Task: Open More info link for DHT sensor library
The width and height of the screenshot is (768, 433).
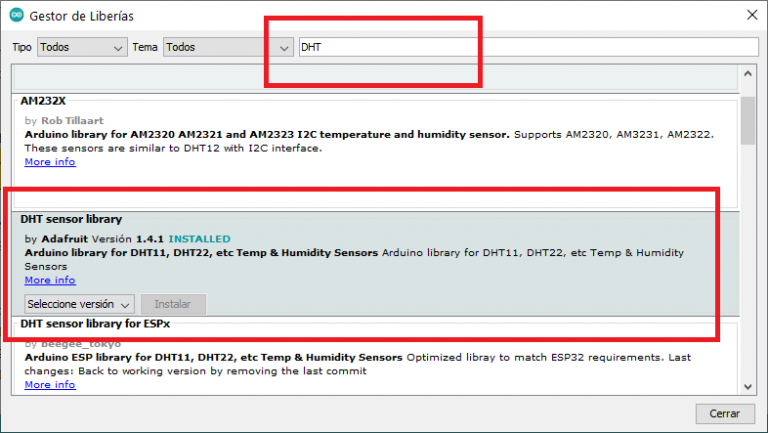Action: [50, 280]
